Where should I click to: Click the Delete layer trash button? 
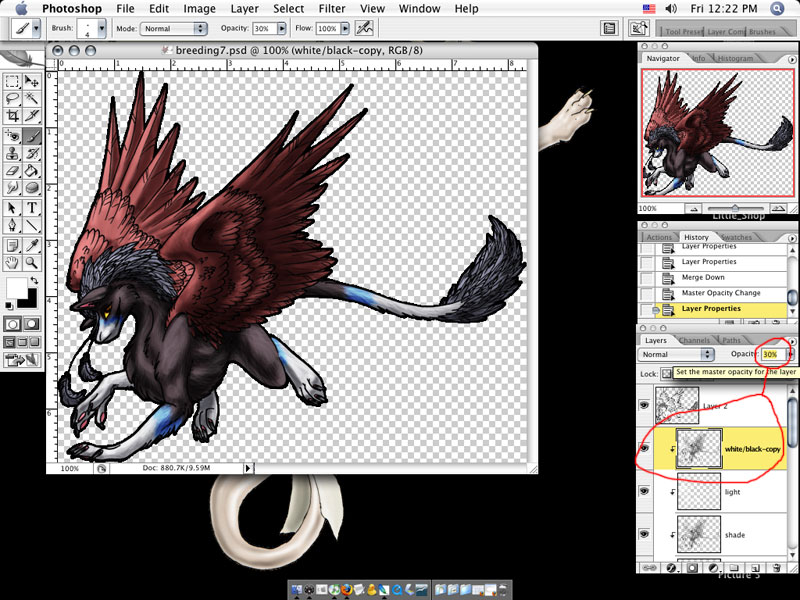(776, 567)
